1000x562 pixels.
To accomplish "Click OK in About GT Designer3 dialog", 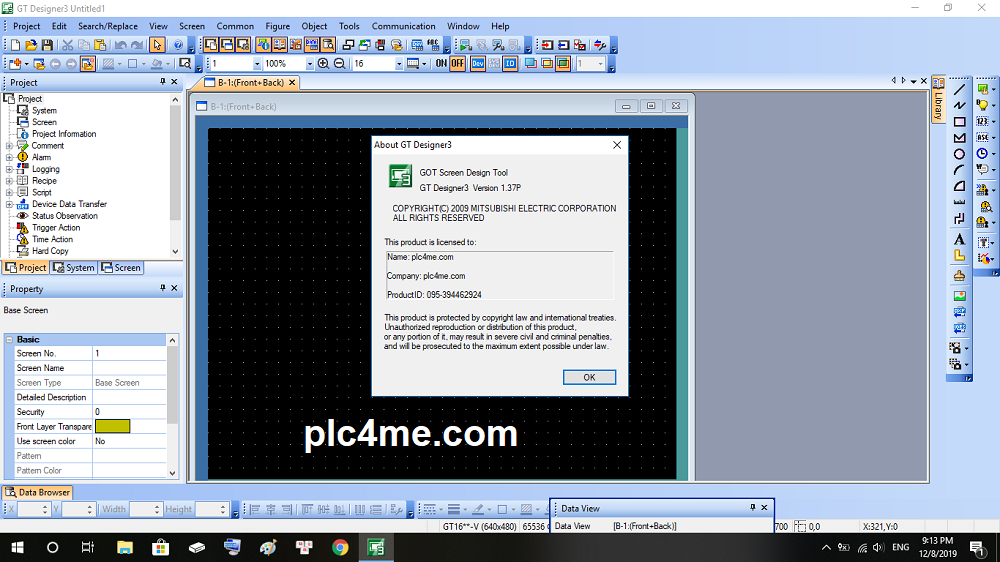I will click(x=589, y=377).
